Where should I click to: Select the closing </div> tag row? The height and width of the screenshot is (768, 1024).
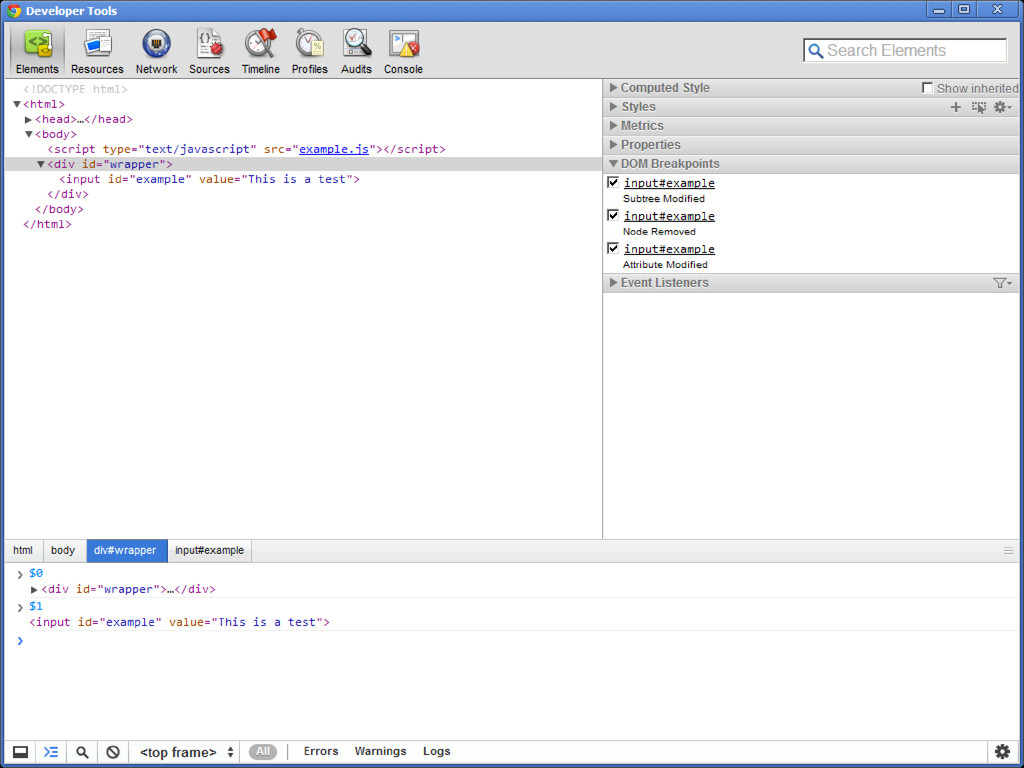click(x=303, y=194)
